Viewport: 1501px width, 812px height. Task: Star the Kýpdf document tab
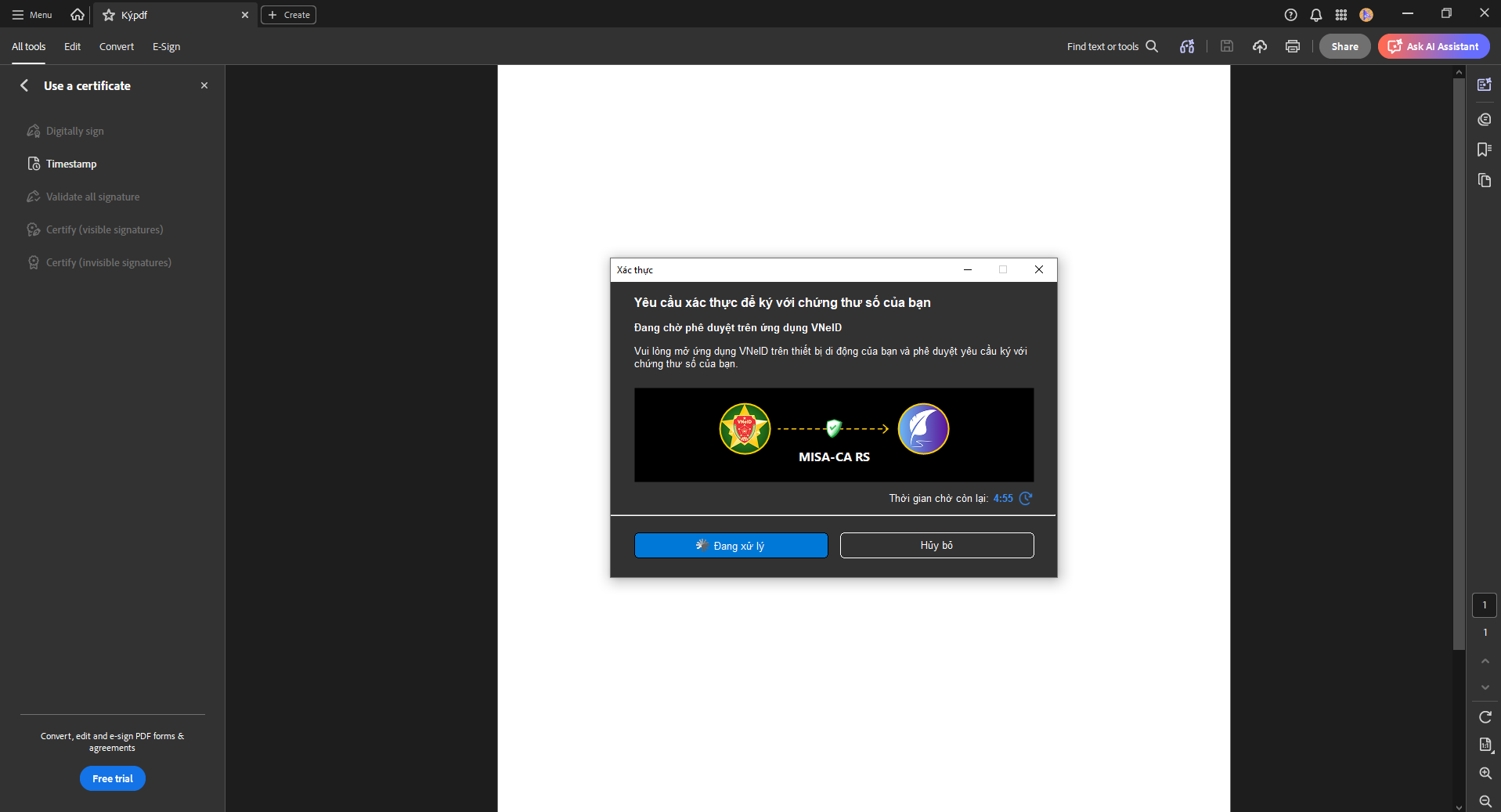pyautogui.click(x=109, y=15)
